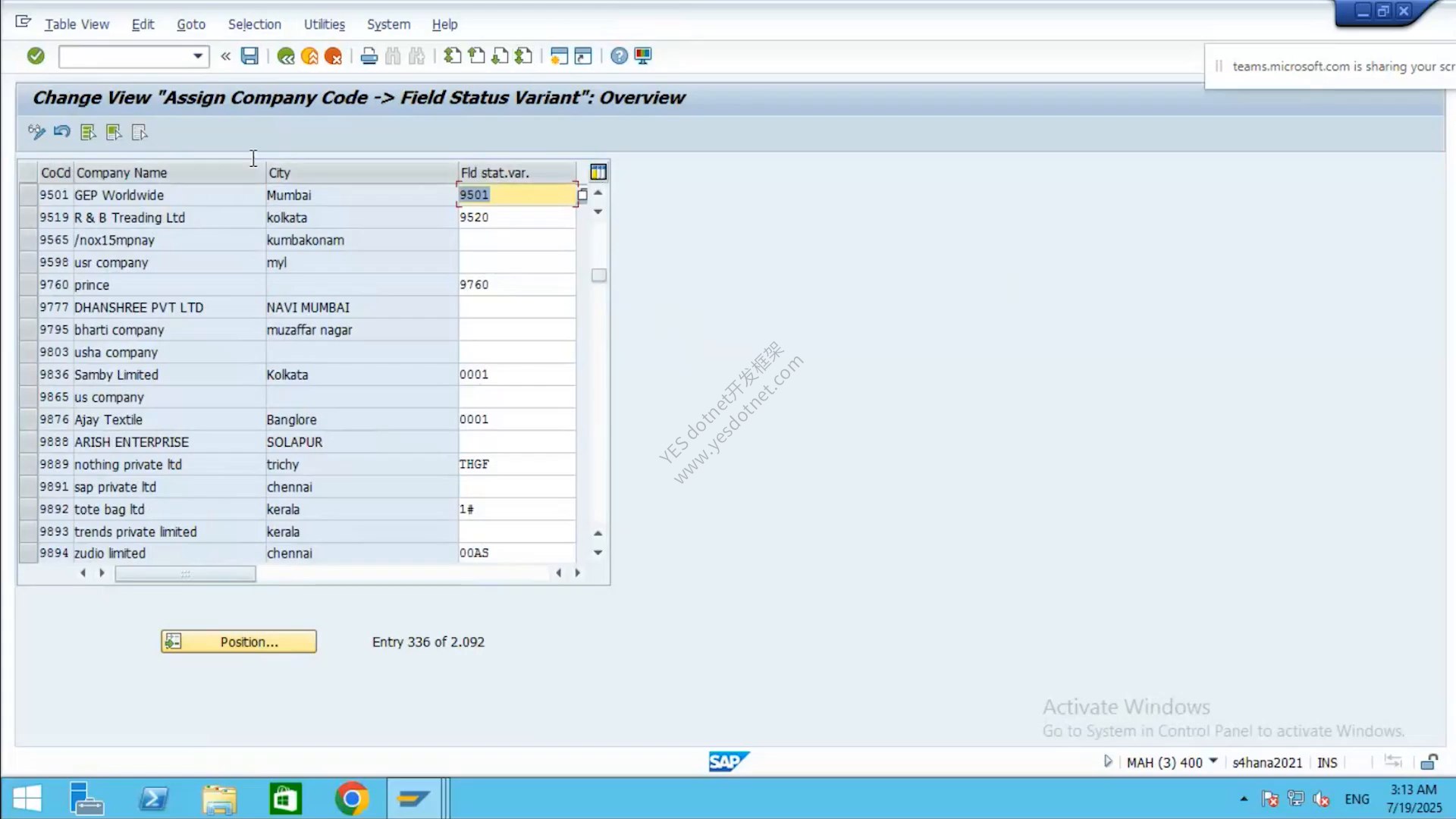
Task: Open the Utilities menu
Action: click(x=324, y=24)
